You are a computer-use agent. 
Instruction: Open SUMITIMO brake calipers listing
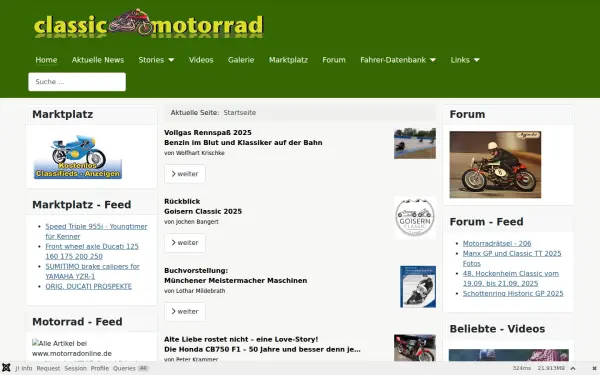coord(92,271)
